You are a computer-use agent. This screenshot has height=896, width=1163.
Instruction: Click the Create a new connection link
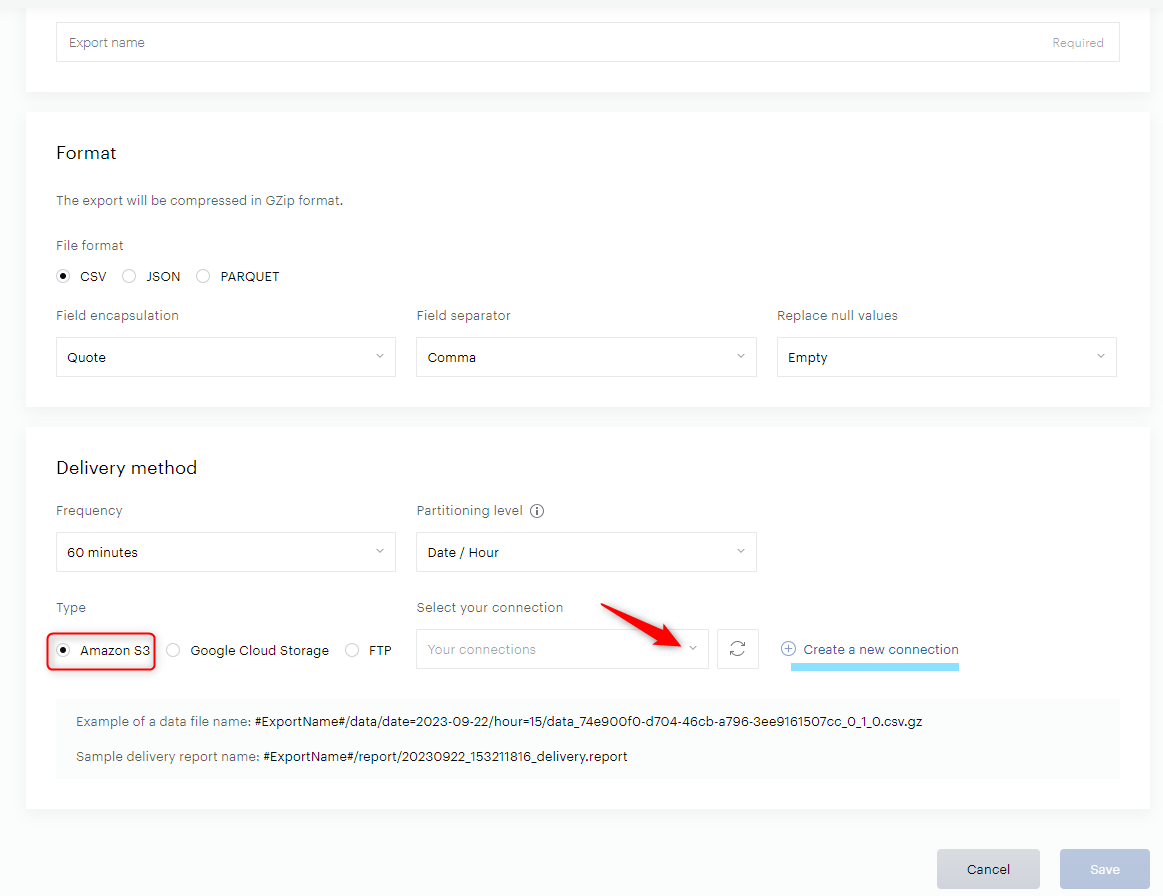880,649
